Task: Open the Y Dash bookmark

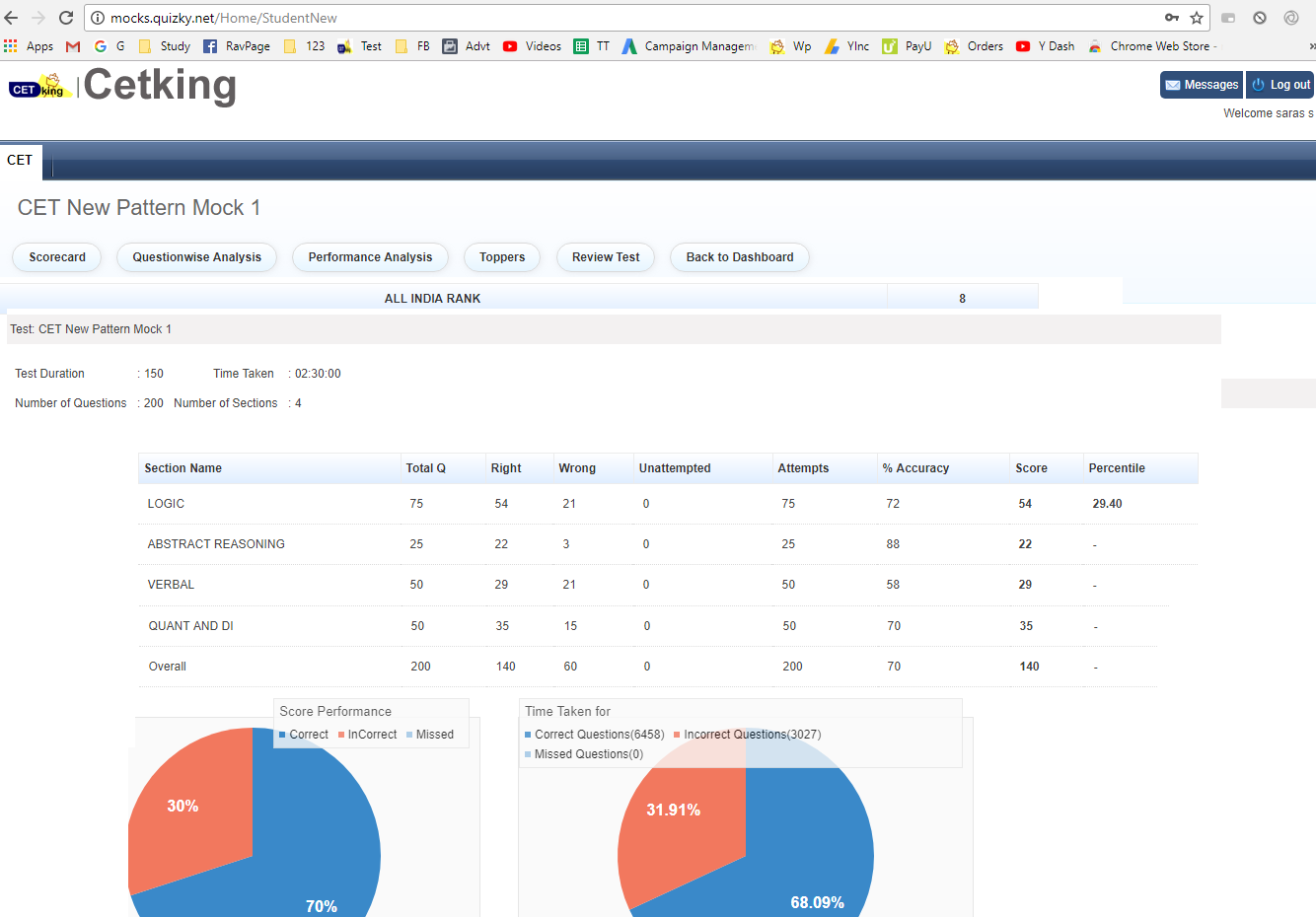Action: click(x=1045, y=46)
